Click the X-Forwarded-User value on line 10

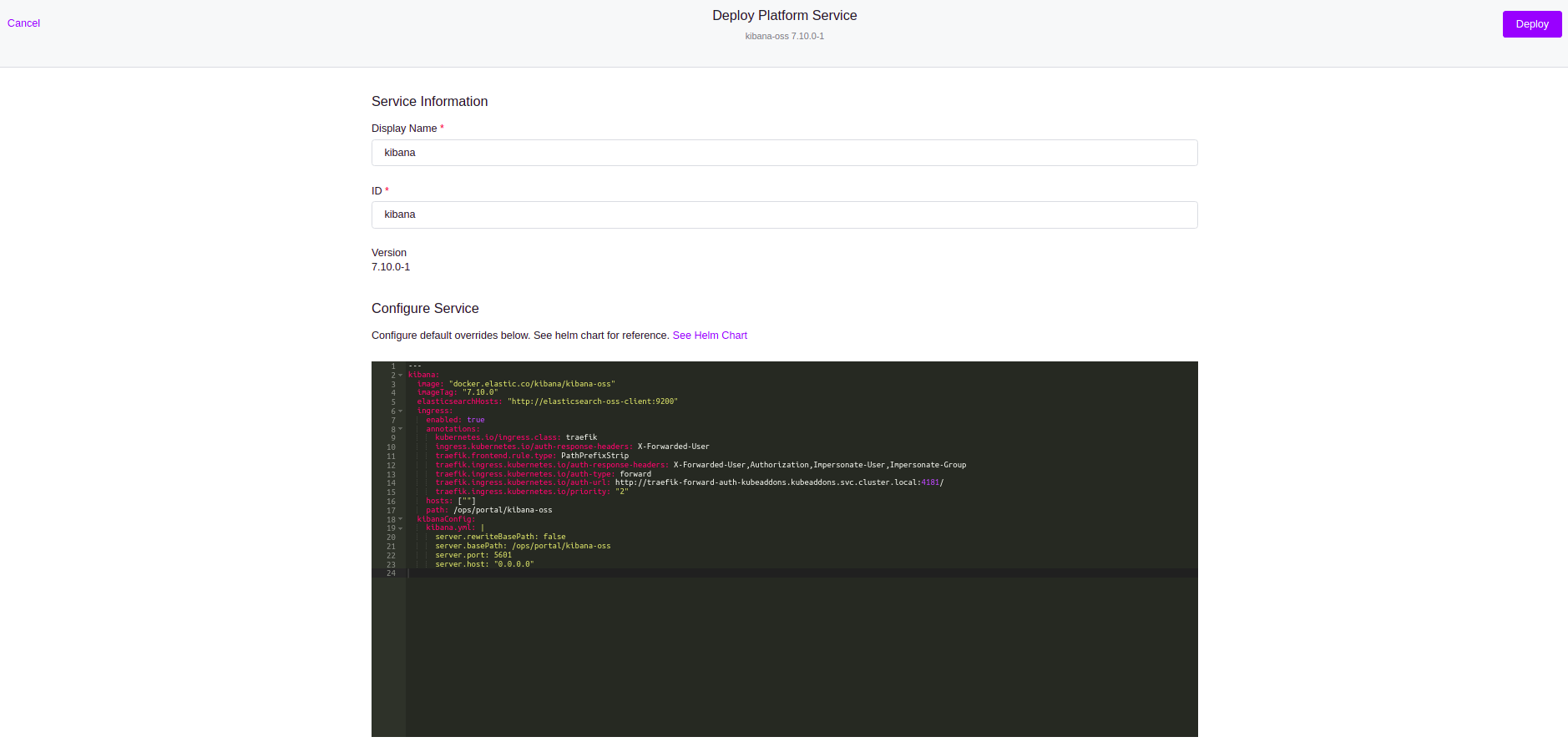click(x=674, y=447)
